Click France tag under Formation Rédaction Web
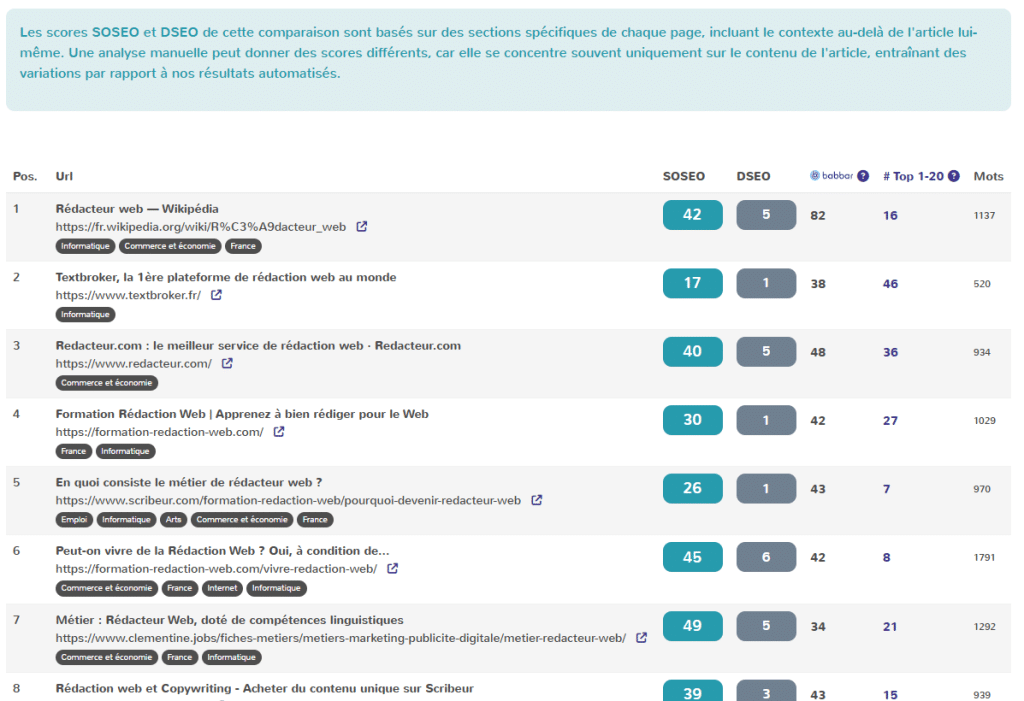 (x=73, y=451)
